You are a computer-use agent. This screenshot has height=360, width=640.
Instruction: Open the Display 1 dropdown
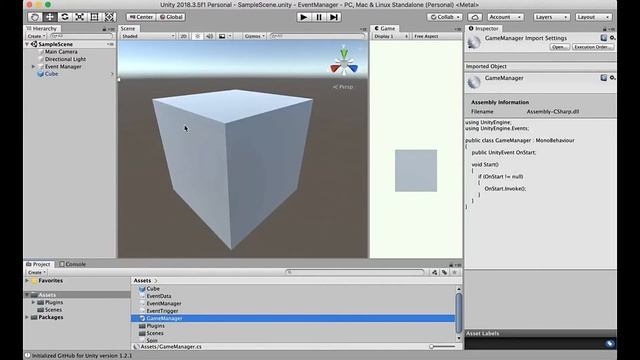click(391, 36)
